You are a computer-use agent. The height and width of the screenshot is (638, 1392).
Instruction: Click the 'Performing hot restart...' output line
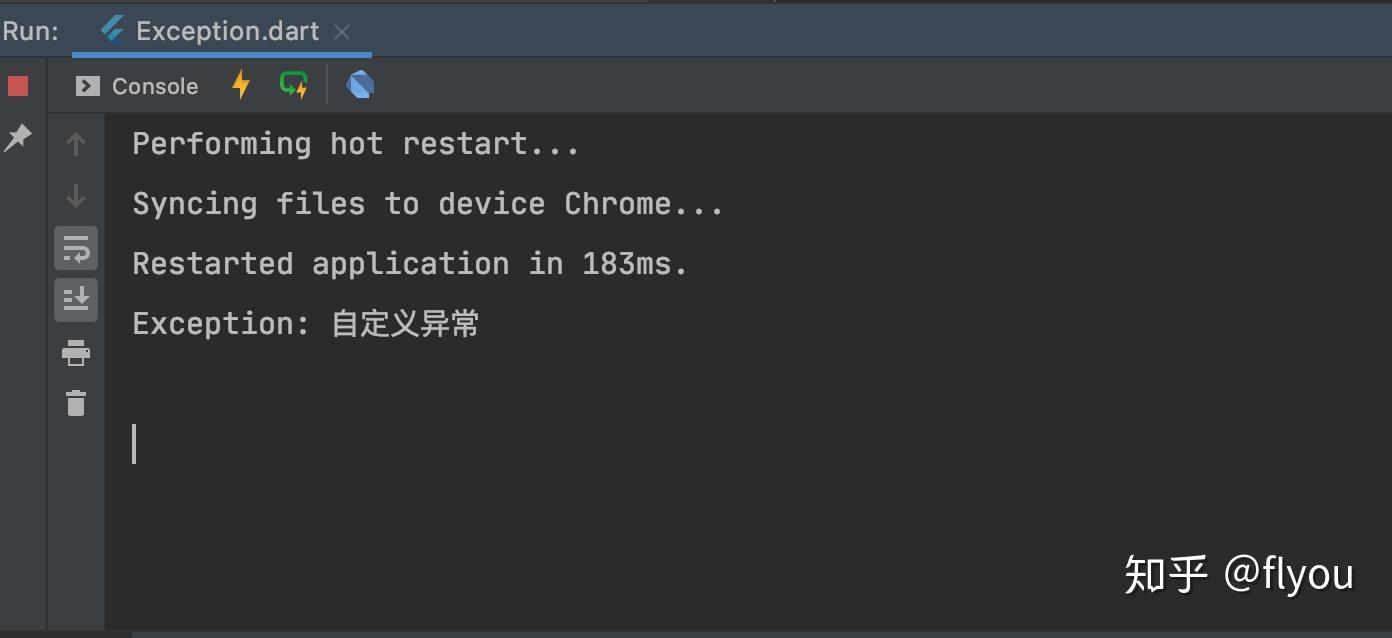(355, 144)
